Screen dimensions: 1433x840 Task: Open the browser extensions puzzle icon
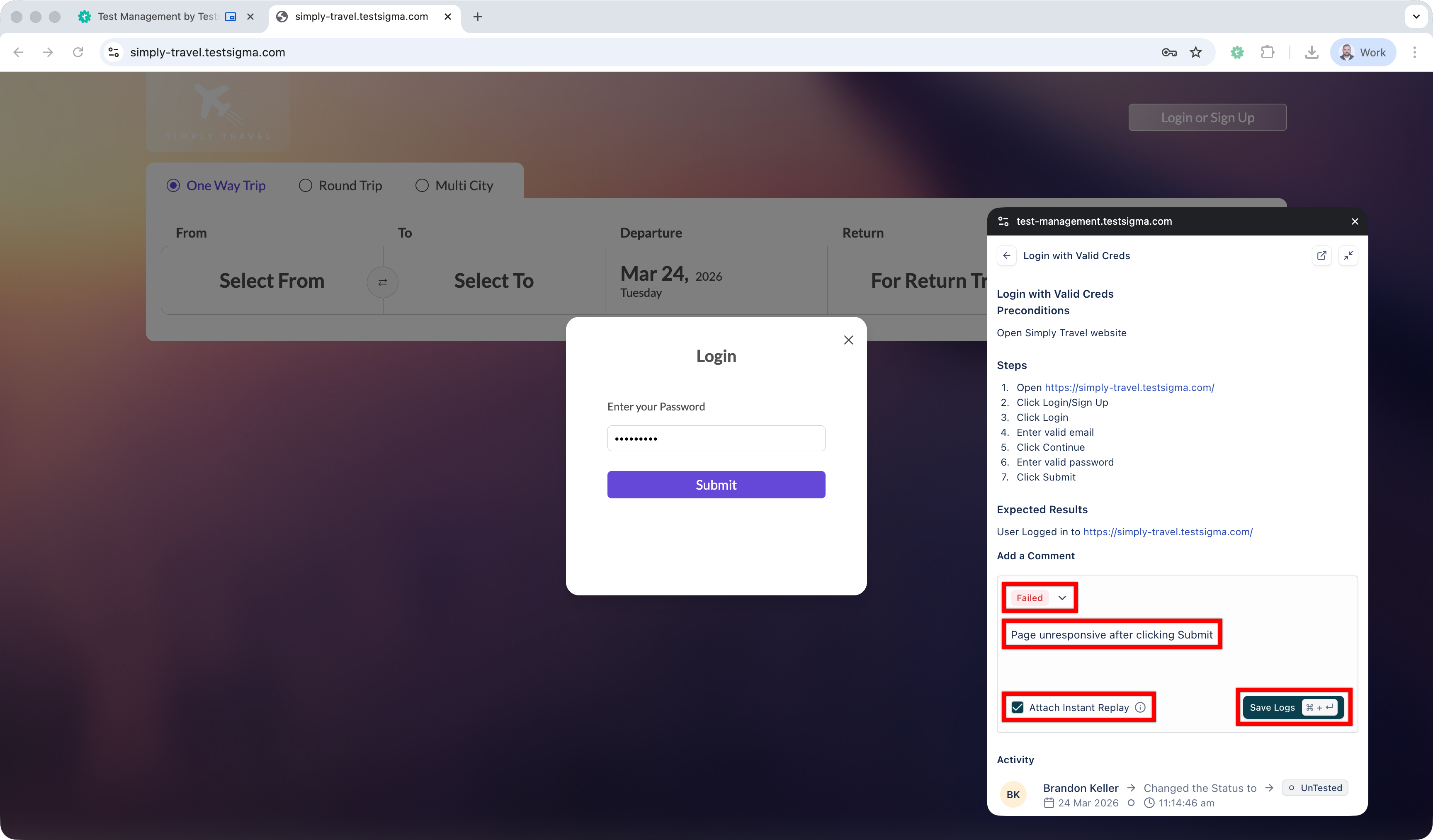pos(1267,52)
